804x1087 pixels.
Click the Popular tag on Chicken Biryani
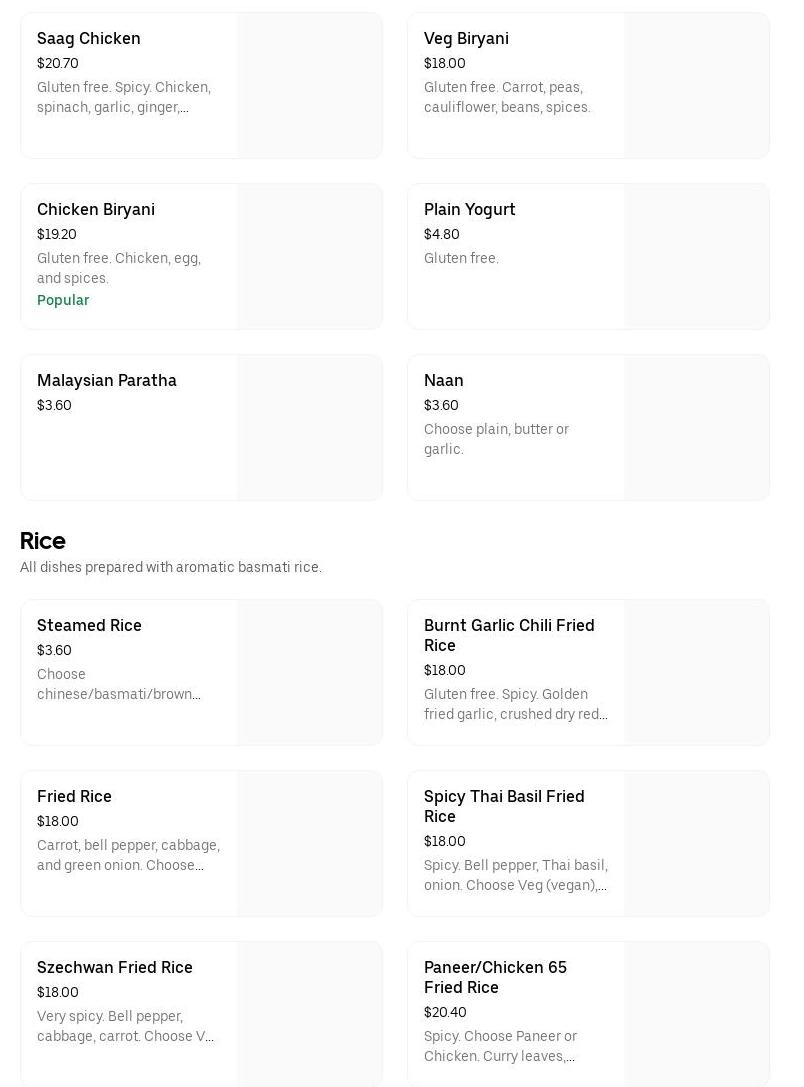[63, 300]
